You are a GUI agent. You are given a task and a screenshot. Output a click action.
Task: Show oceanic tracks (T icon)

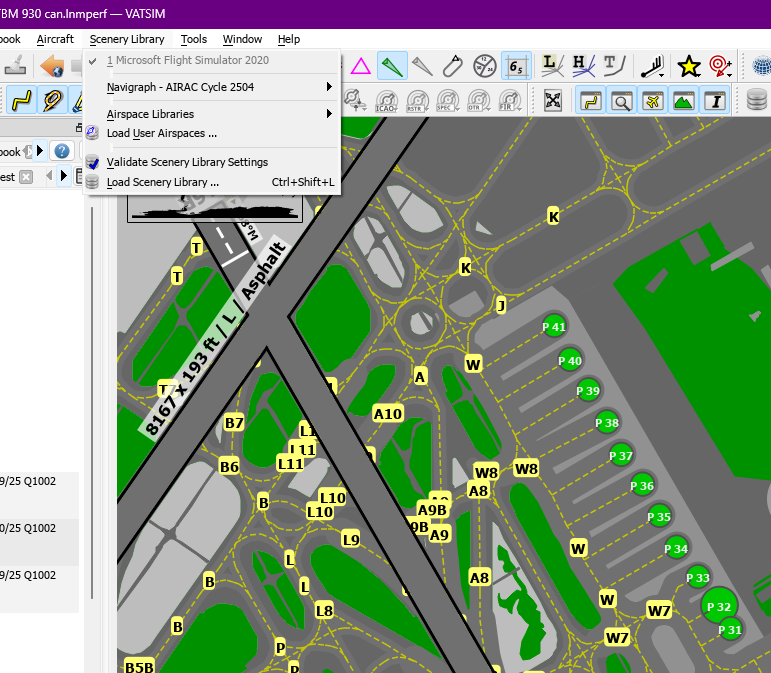(x=615, y=66)
